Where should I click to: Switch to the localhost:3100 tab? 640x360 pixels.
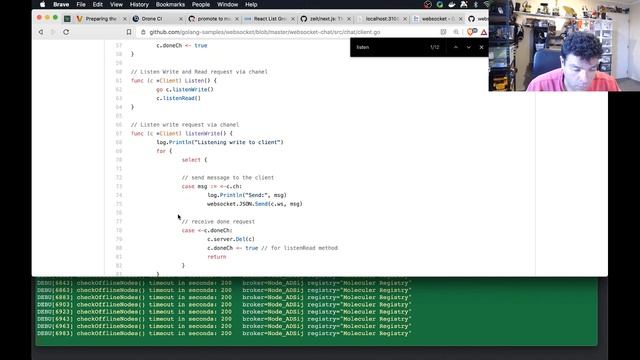pyautogui.click(x=382, y=19)
